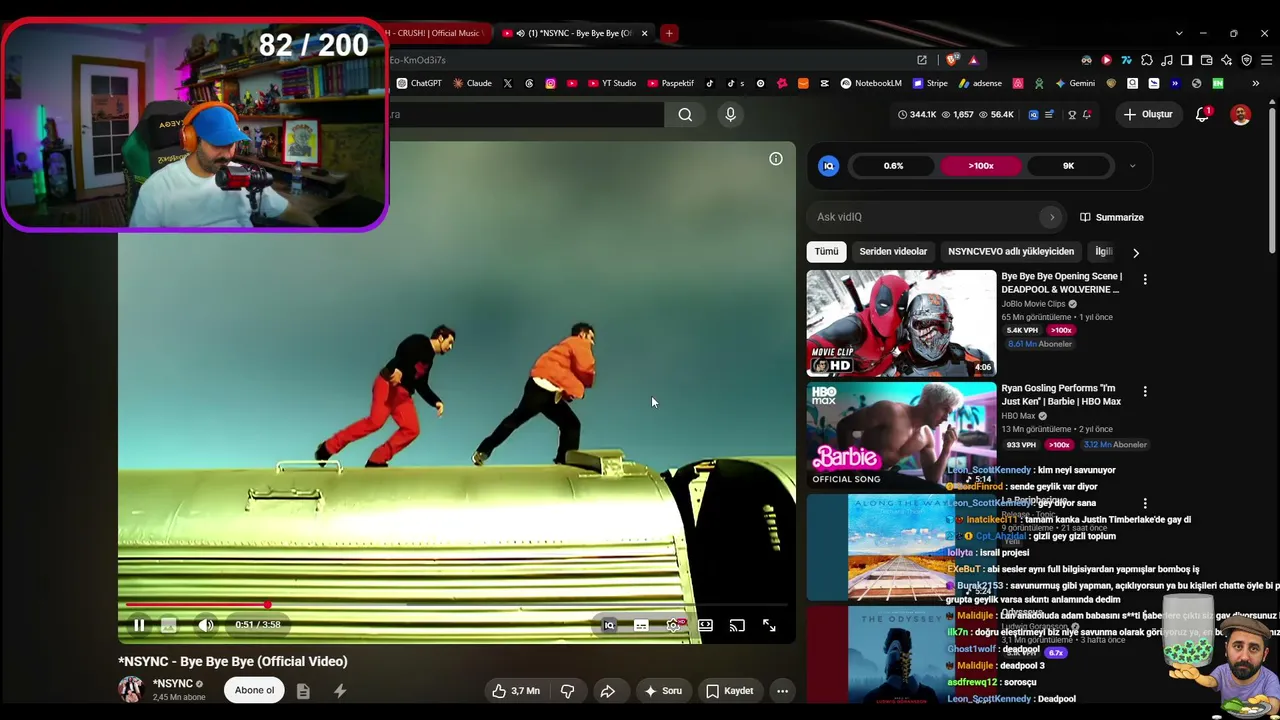Image resolution: width=1280 pixels, height=720 pixels.
Task: Open the Brave Shields lion icon
Action: (x=951, y=60)
